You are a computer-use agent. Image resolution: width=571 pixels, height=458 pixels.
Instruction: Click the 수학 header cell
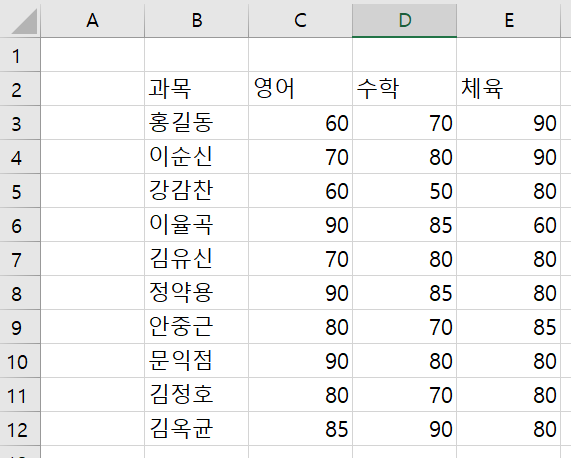point(405,89)
